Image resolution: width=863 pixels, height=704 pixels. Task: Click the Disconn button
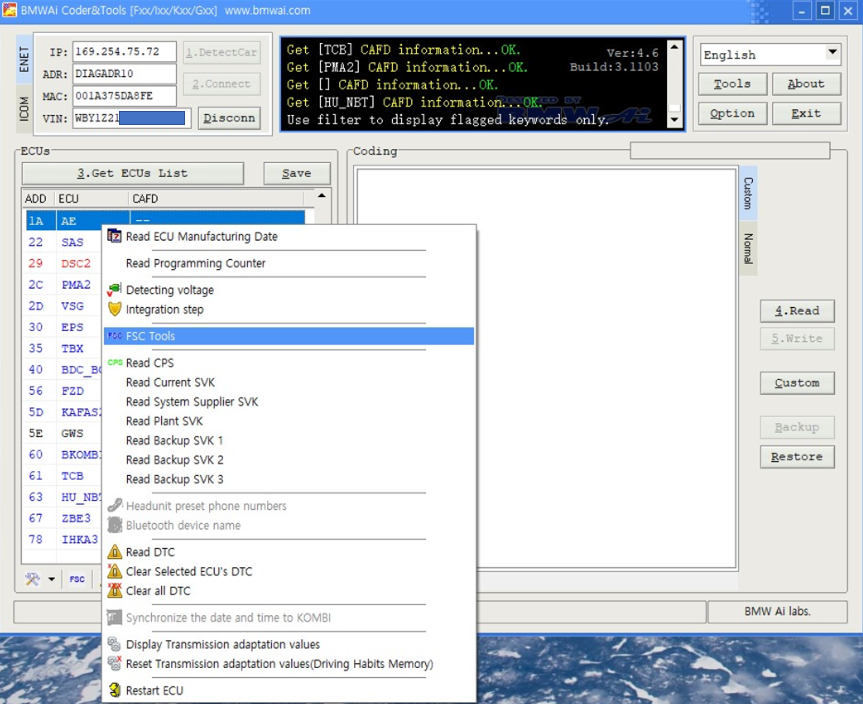229,118
